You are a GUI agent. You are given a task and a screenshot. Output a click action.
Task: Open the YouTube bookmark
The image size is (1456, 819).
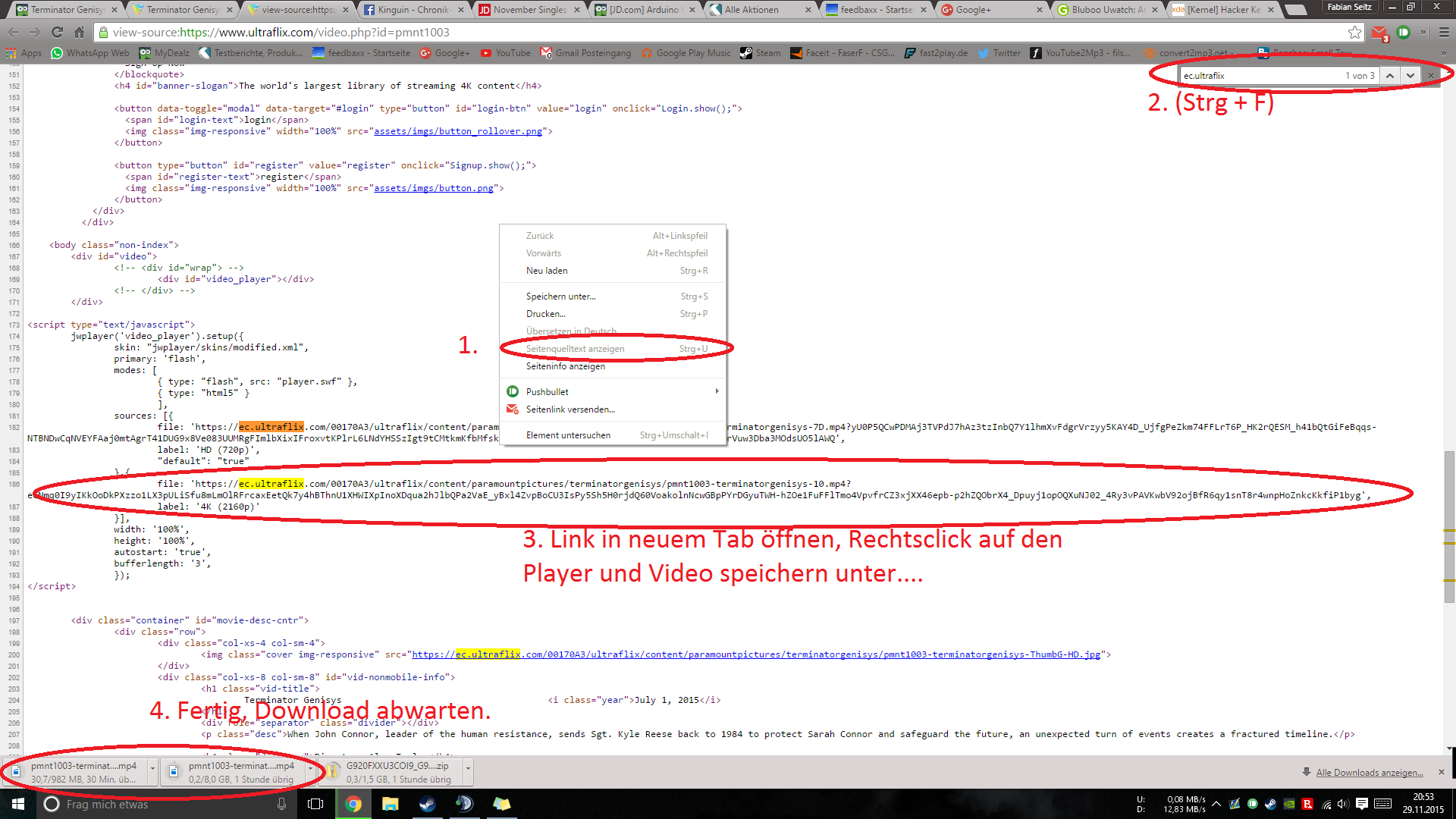(505, 53)
